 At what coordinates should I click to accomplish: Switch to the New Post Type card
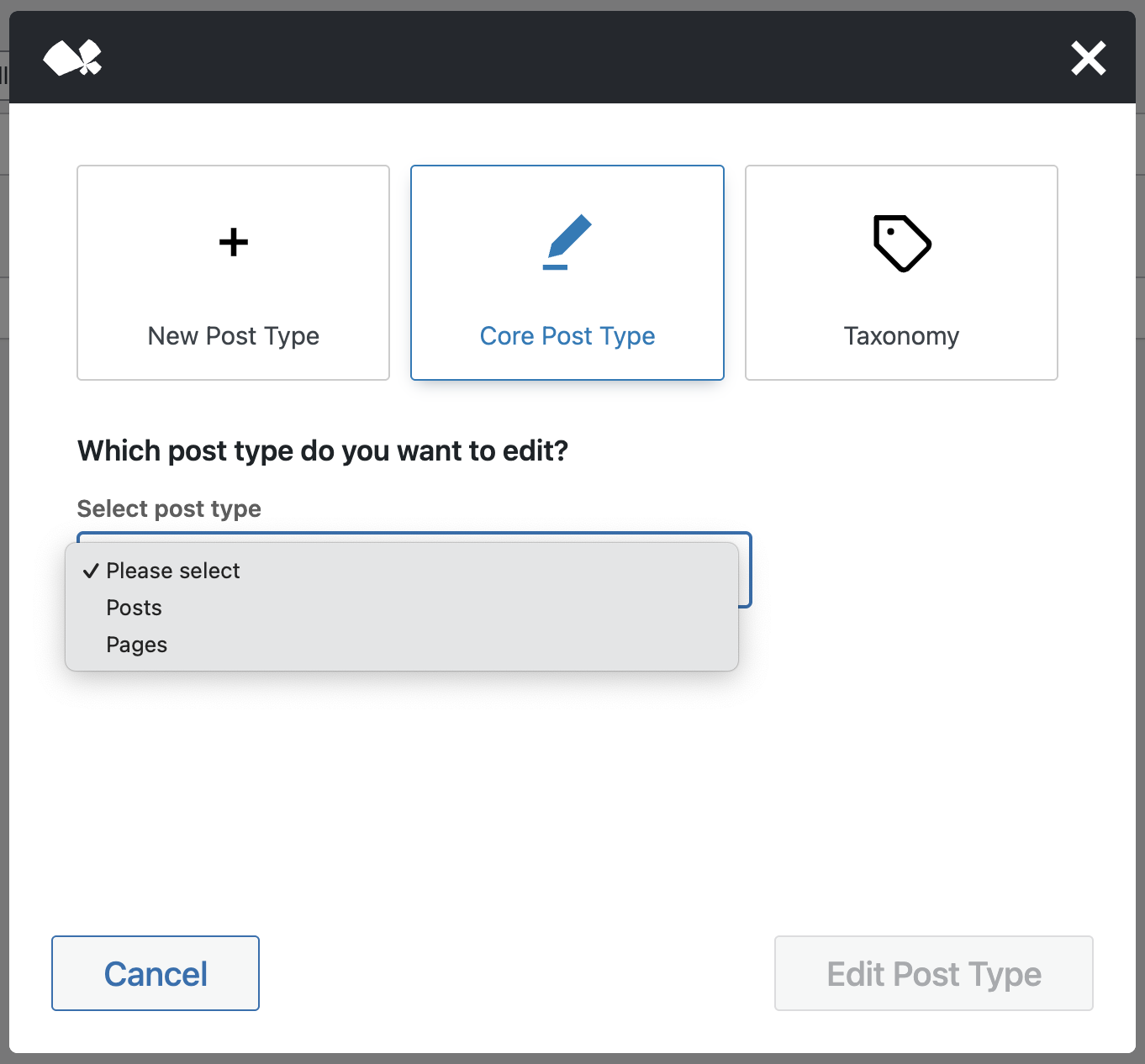pos(233,273)
